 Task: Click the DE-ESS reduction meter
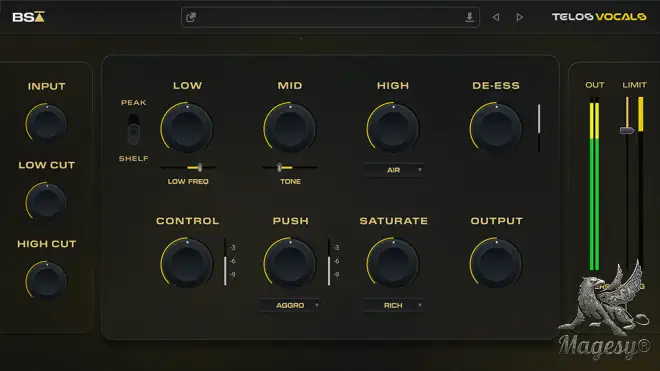pyautogui.click(x=539, y=128)
